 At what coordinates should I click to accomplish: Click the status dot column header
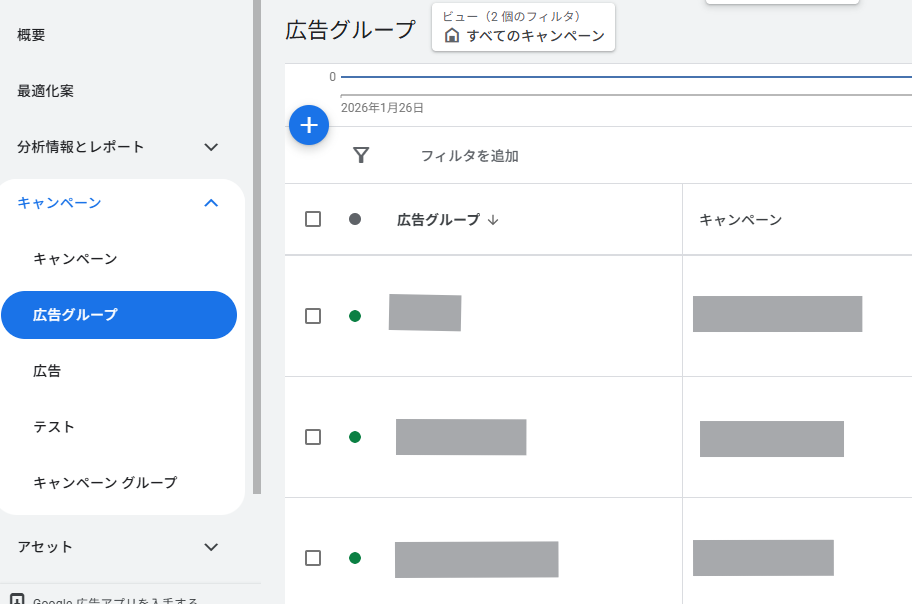[355, 219]
